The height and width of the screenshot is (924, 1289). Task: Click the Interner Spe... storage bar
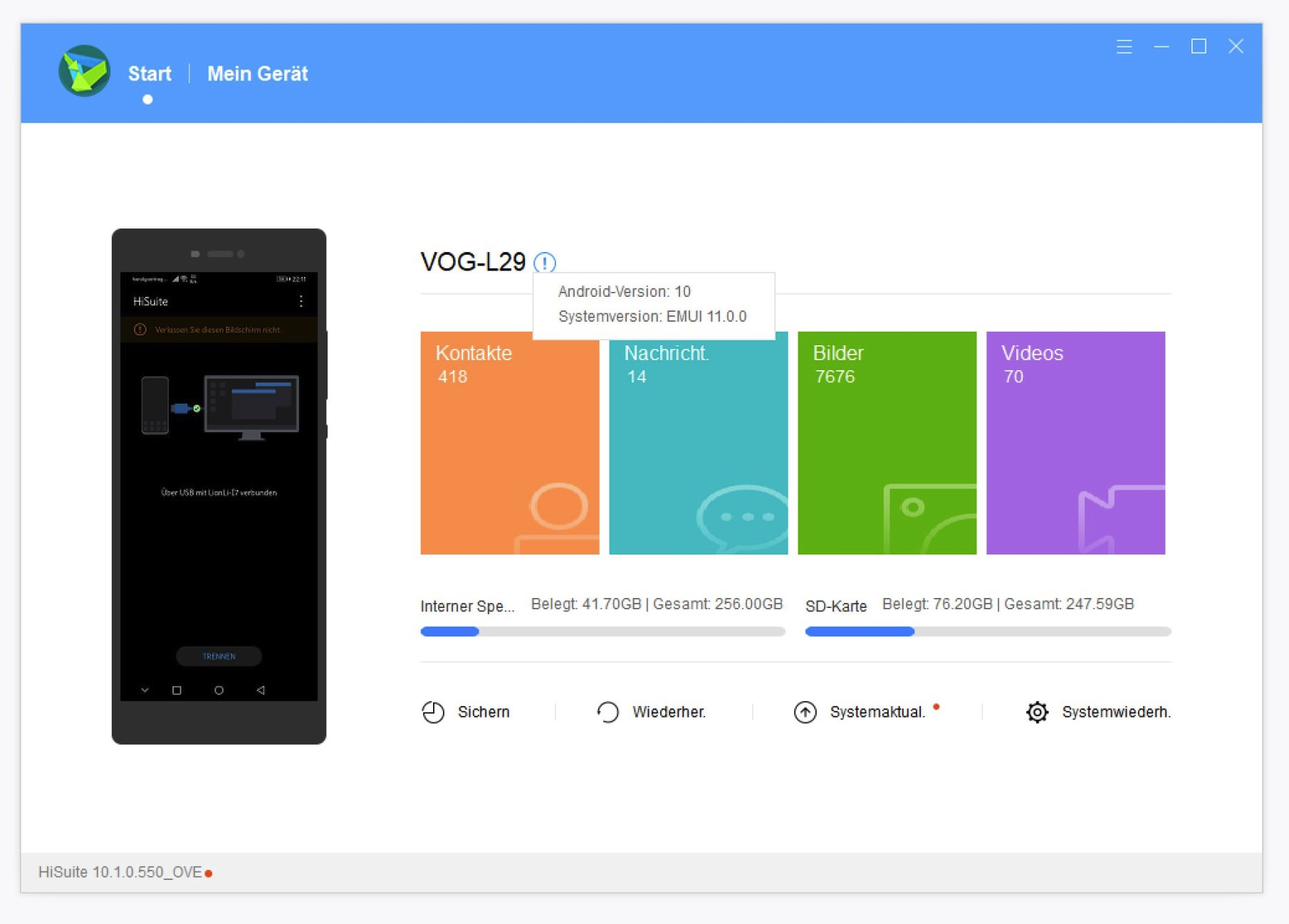(603, 631)
